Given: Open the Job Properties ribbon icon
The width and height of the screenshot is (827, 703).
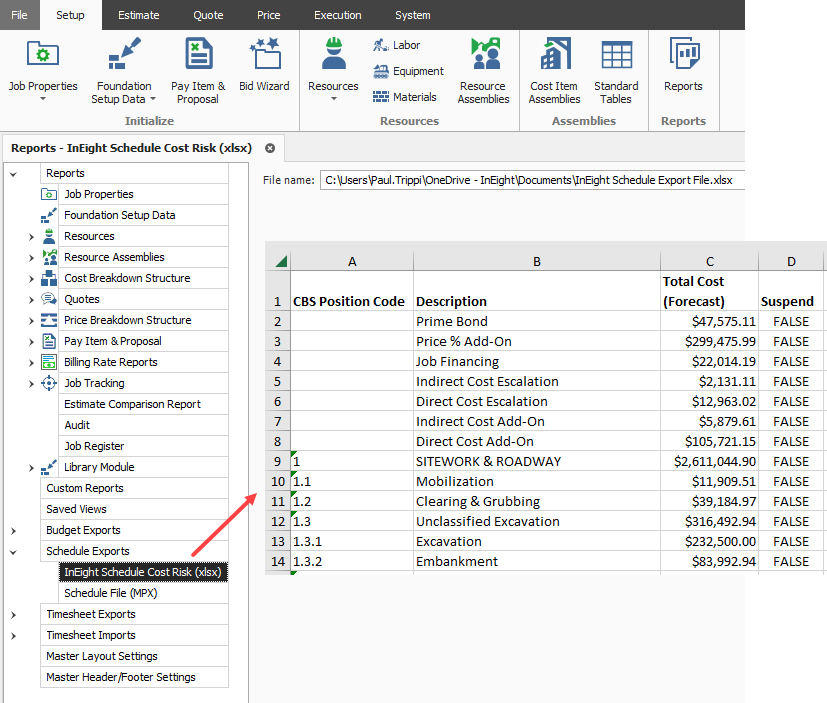Looking at the screenshot, I should pyautogui.click(x=42, y=54).
